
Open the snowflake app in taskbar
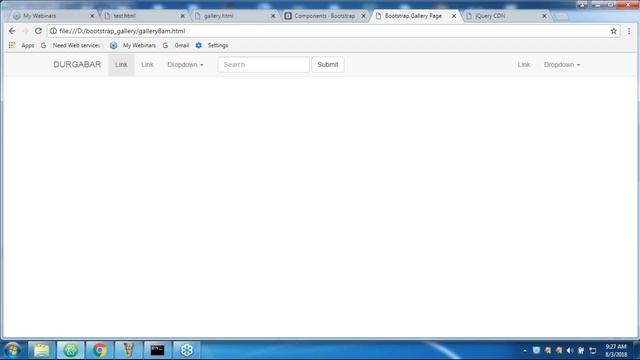pos(187,350)
